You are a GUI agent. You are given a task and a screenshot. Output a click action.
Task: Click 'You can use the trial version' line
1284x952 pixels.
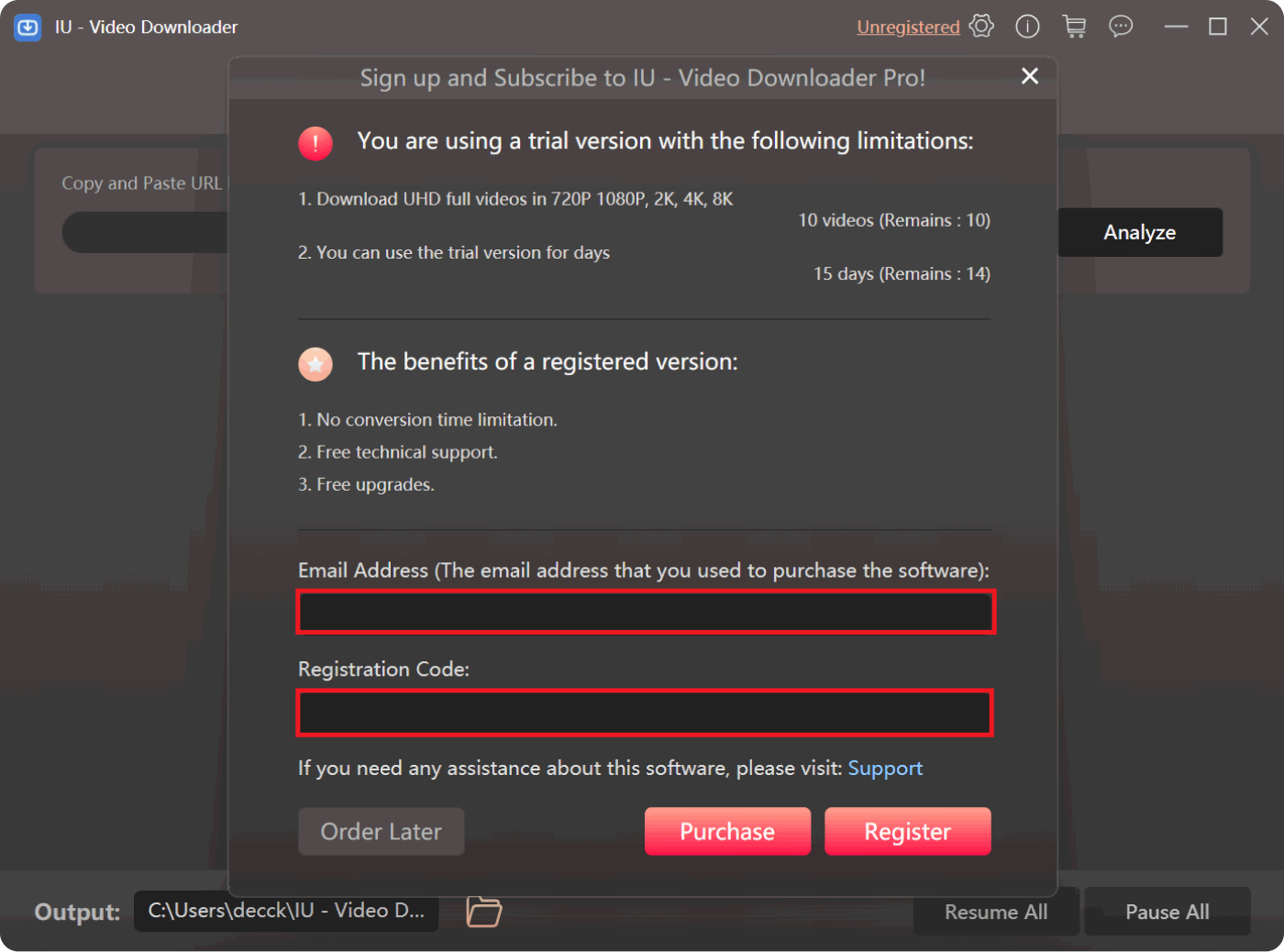click(454, 252)
